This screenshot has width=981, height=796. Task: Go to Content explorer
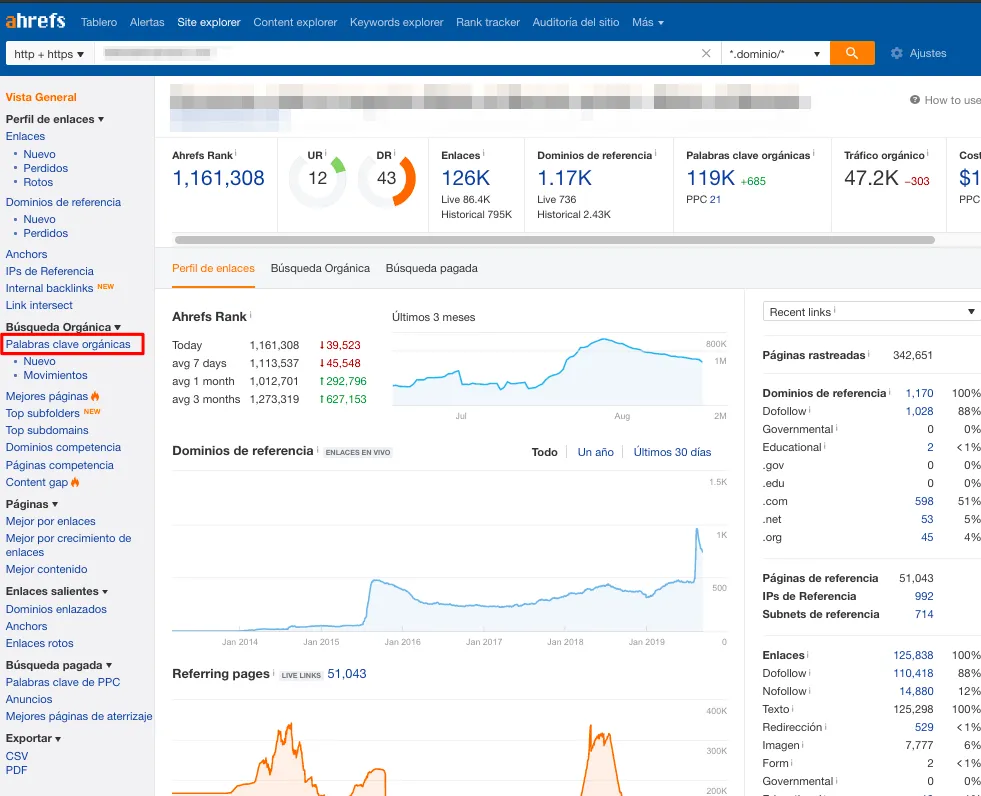pyautogui.click(x=295, y=22)
